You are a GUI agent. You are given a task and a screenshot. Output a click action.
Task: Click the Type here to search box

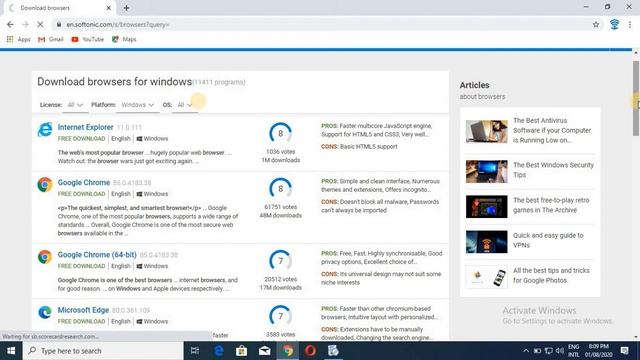point(103,351)
